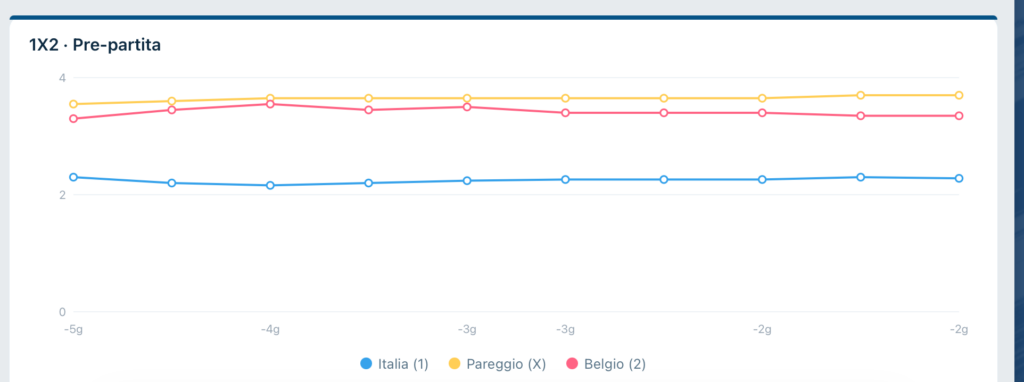
Task: Click the y-axis label 4
Action: click(62, 78)
